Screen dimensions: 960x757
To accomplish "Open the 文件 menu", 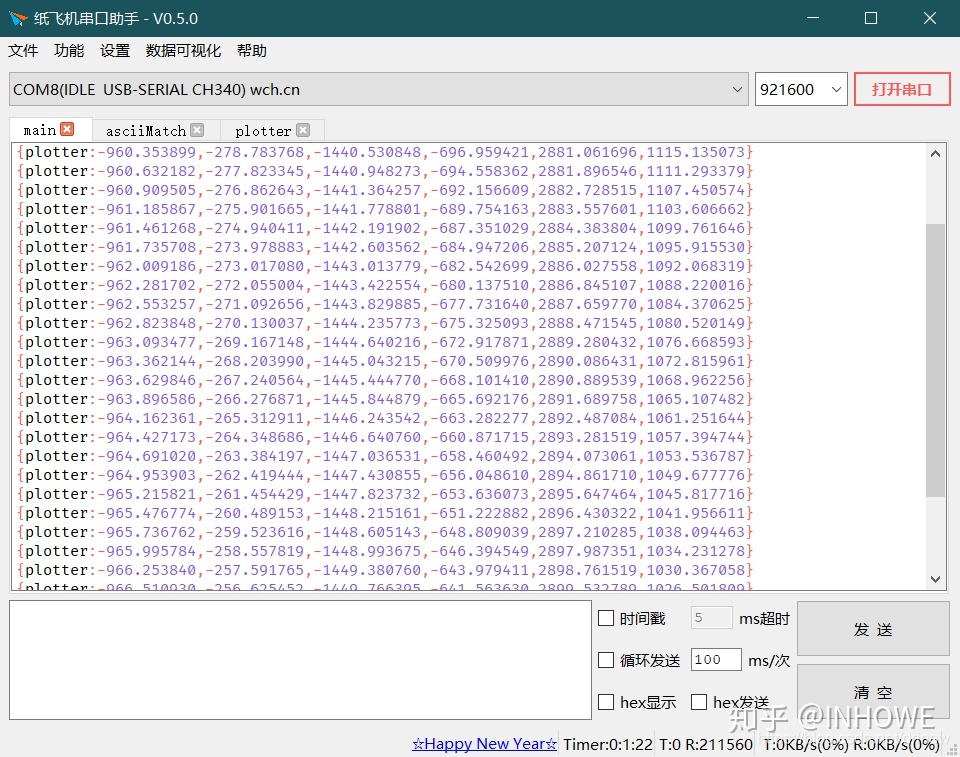I will (23, 50).
